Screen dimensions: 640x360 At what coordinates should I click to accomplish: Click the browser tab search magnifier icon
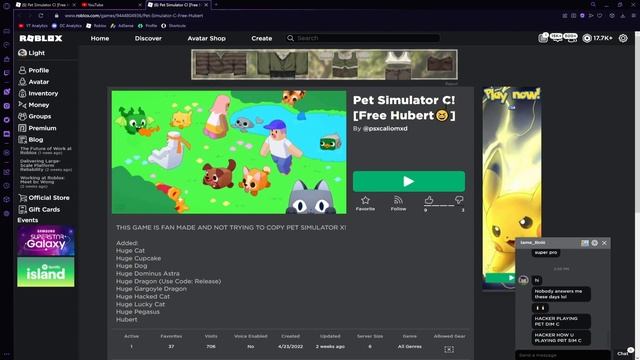pos(593,4)
